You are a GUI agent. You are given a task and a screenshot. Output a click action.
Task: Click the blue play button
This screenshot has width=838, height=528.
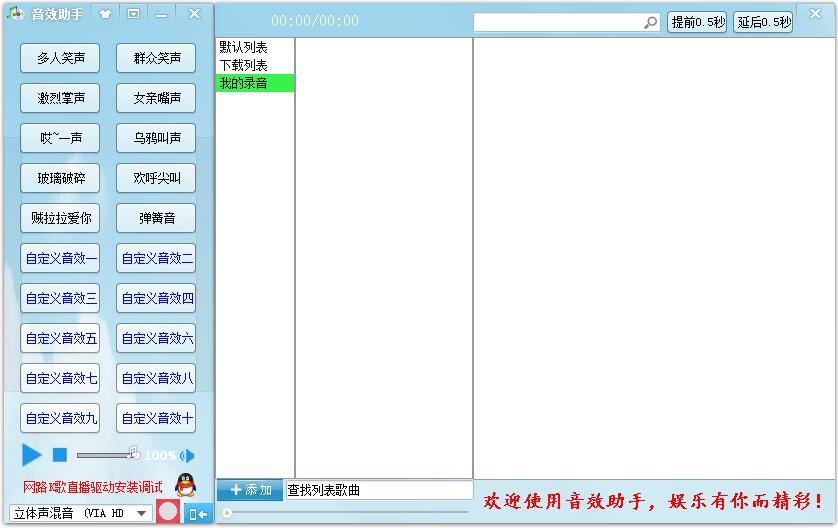pos(32,455)
